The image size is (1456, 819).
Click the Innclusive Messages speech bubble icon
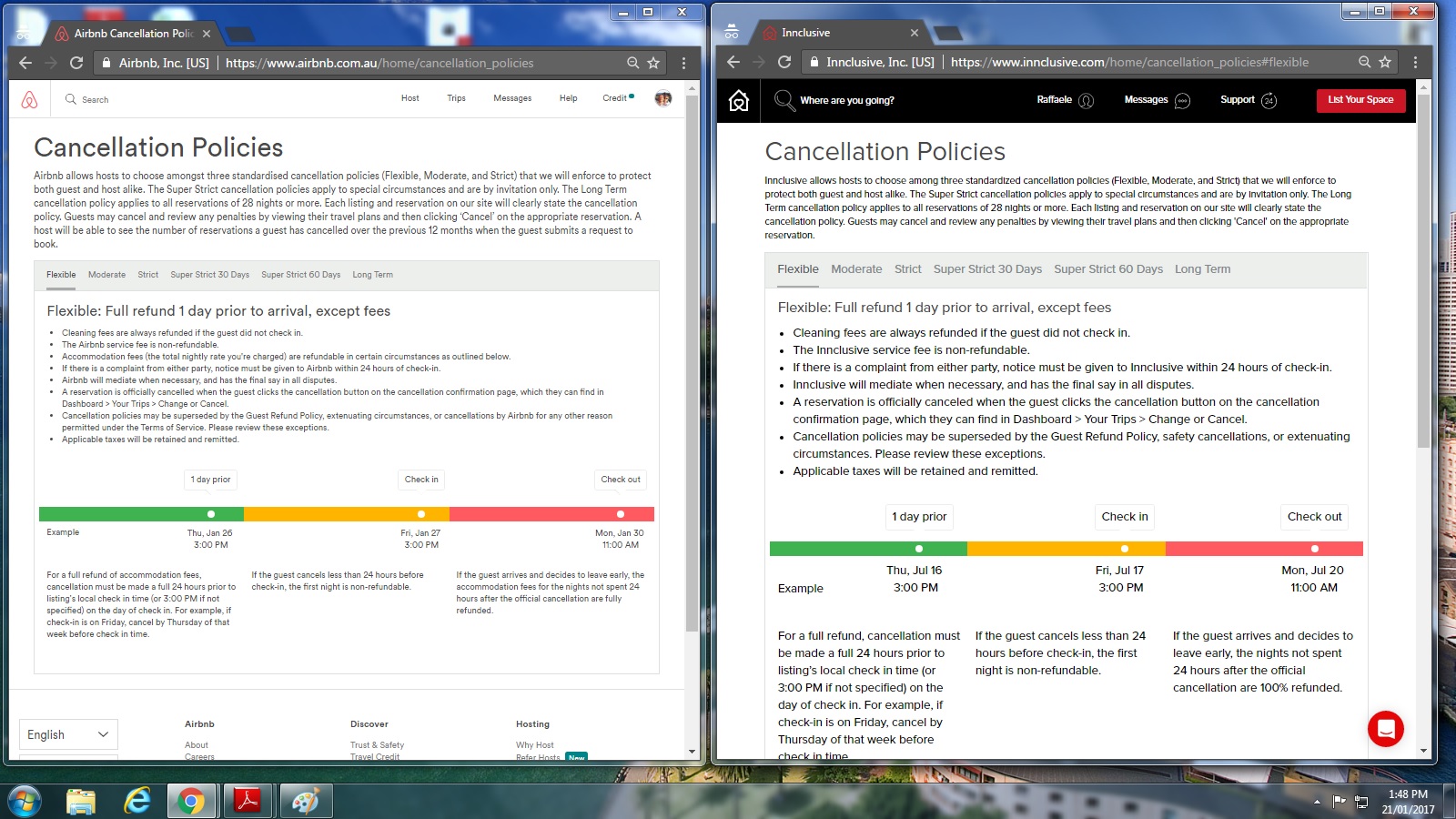tap(1182, 100)
